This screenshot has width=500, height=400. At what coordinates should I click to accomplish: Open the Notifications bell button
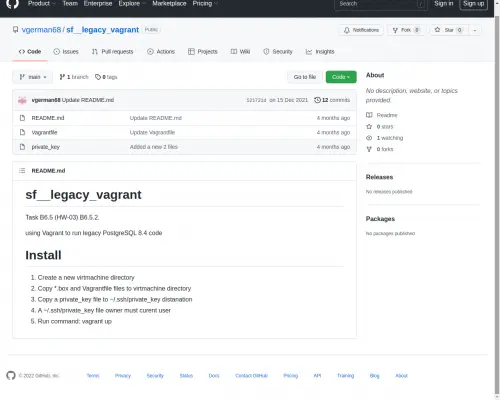(361, 30)
